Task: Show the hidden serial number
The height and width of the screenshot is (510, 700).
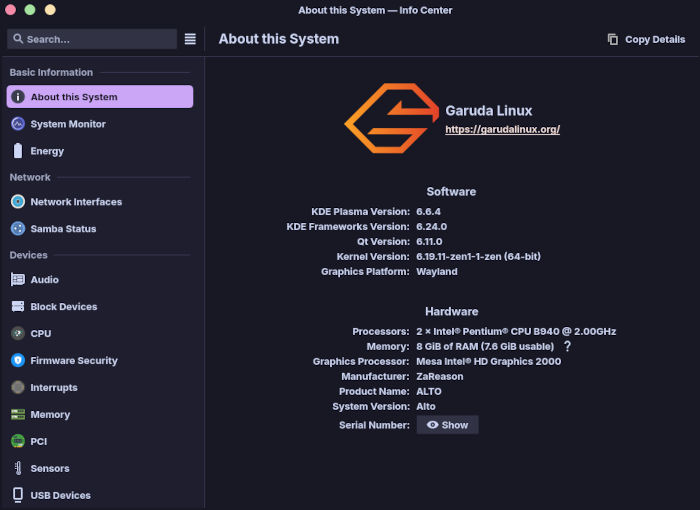Action: point(447,425)
